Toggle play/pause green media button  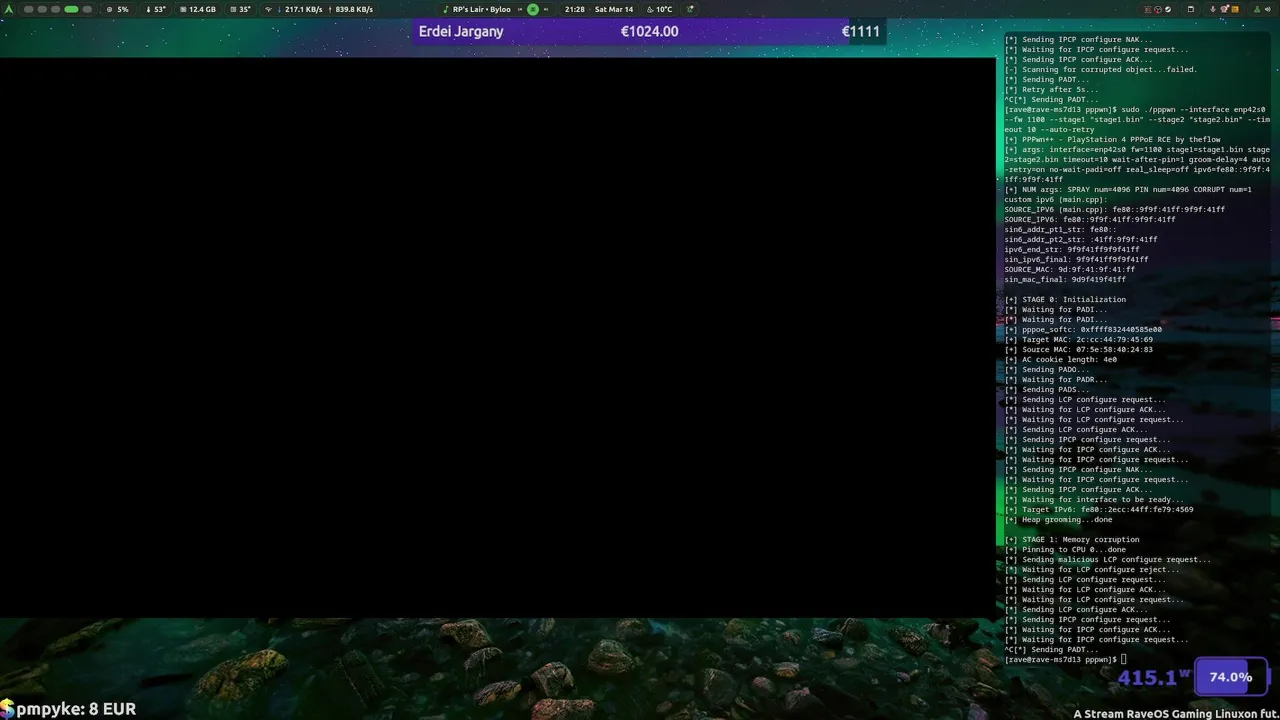[x=533, y=9]
